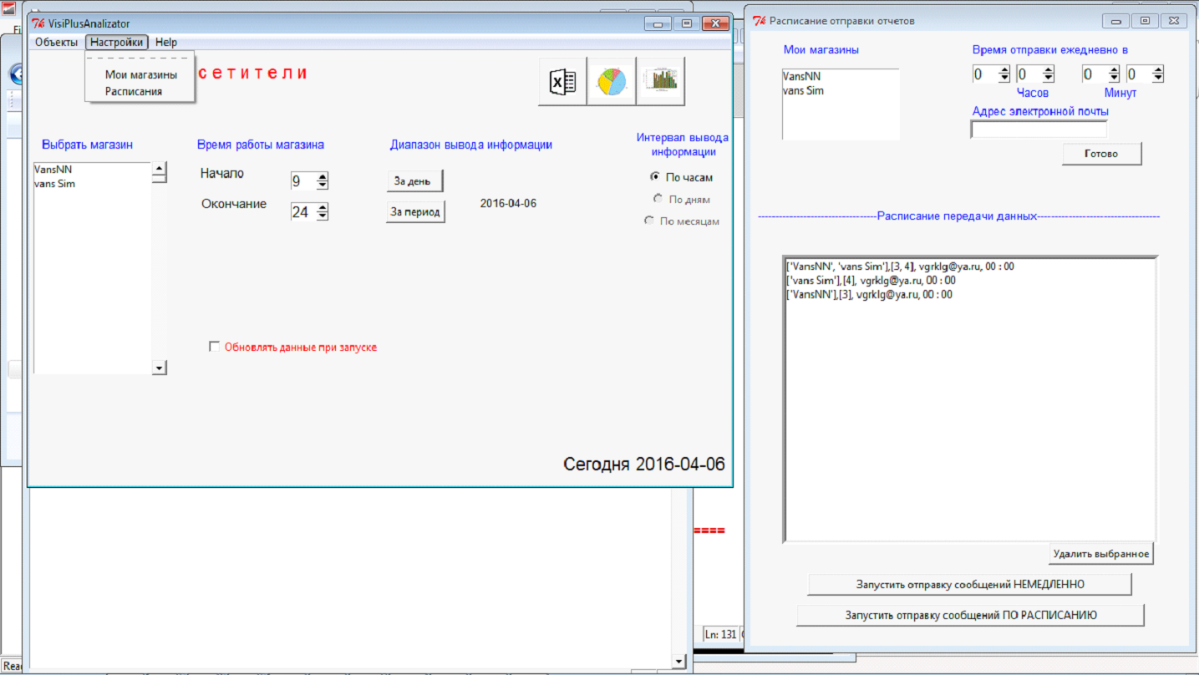Select the 'По часам' radio button
The width and height of the screenshot is (1199, 675).
tap(656, 177)
